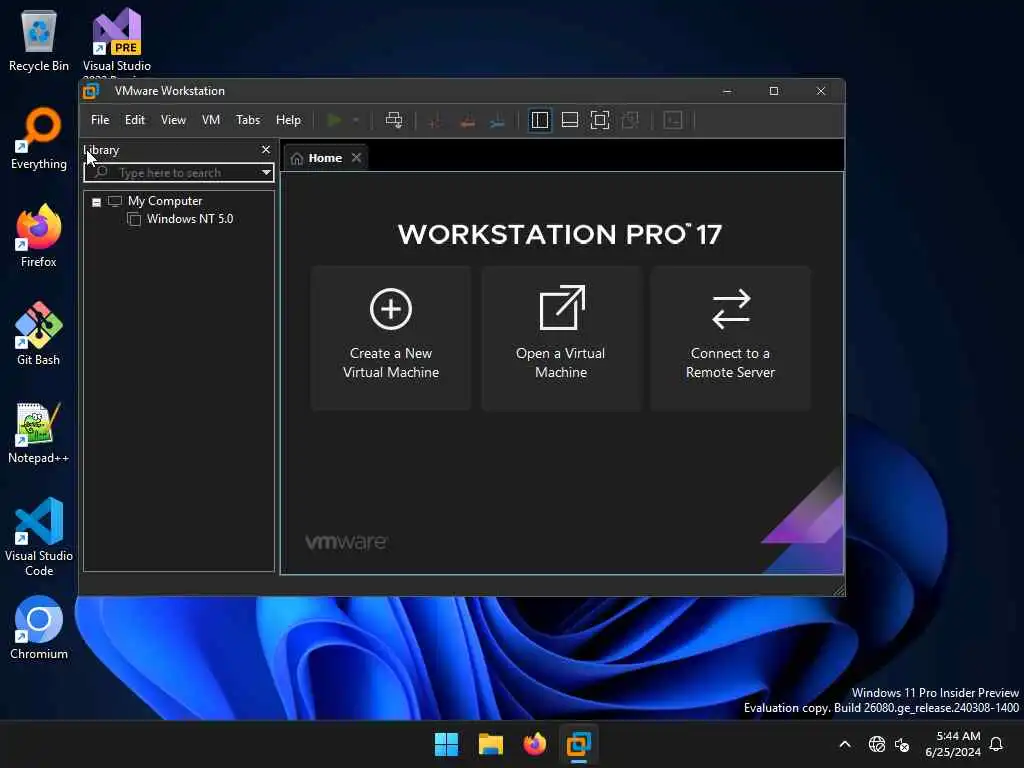Select My Computer in the library

tap(165, 201)
